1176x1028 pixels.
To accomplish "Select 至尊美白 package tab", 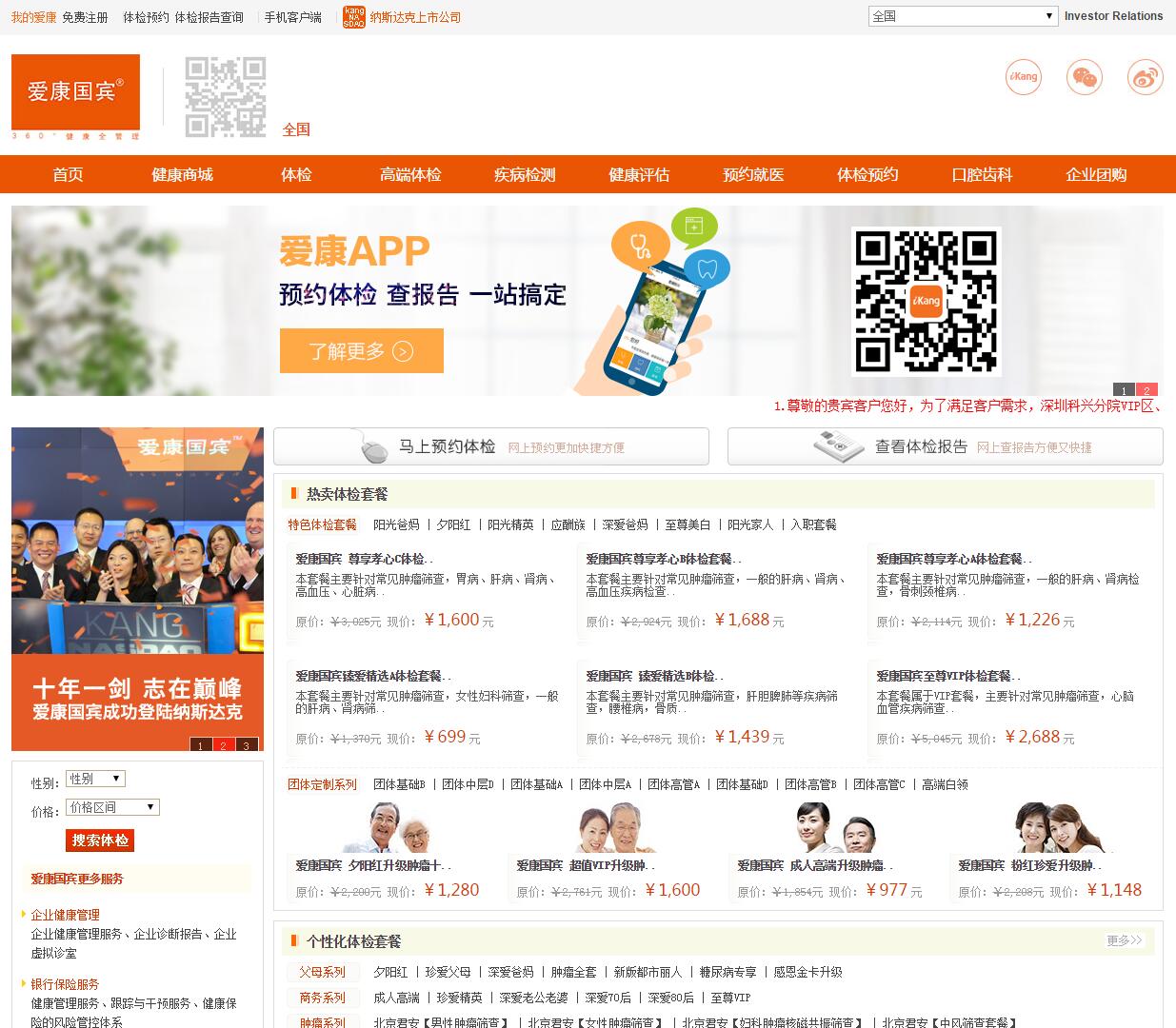I will (x=688, y=524).
